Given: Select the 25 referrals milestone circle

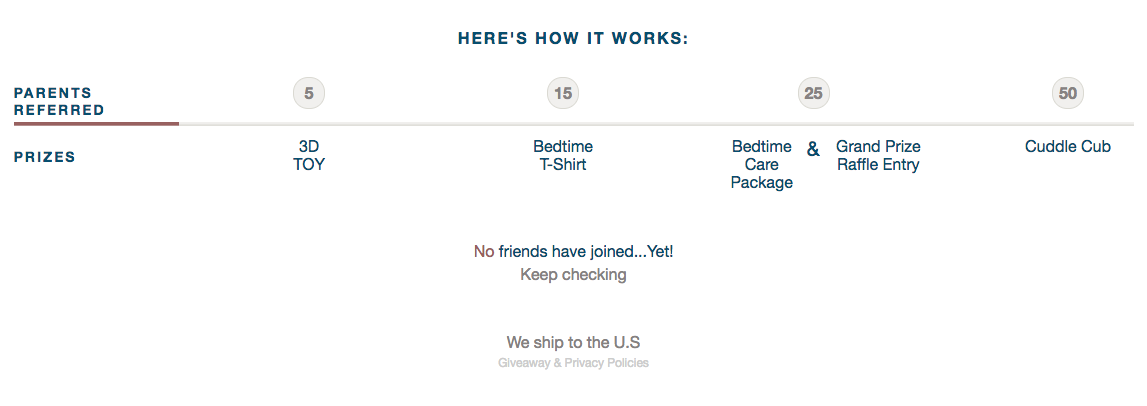Looking at the screenshot, I should point(813,94).
